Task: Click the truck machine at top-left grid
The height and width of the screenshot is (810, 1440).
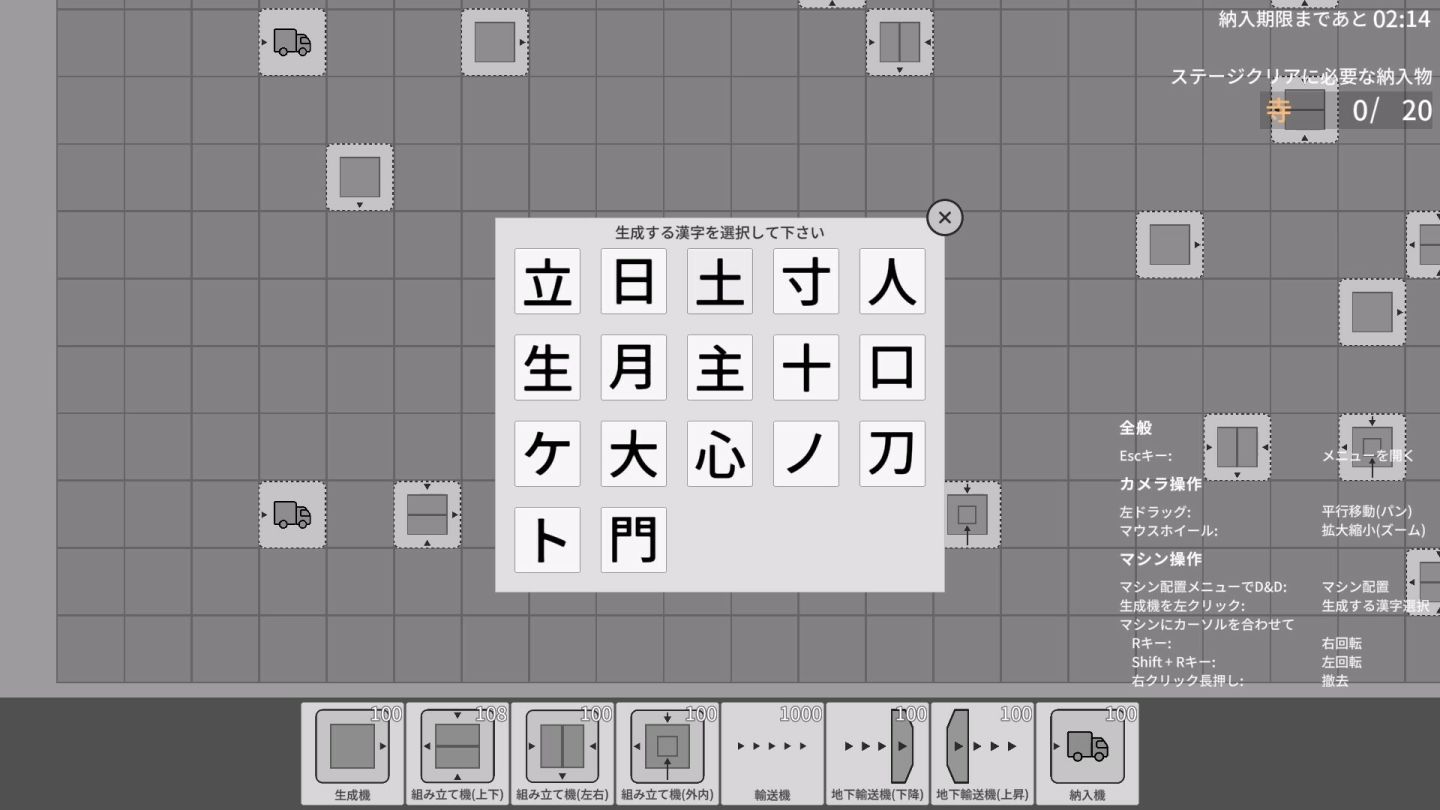Action: pos(292,42)
